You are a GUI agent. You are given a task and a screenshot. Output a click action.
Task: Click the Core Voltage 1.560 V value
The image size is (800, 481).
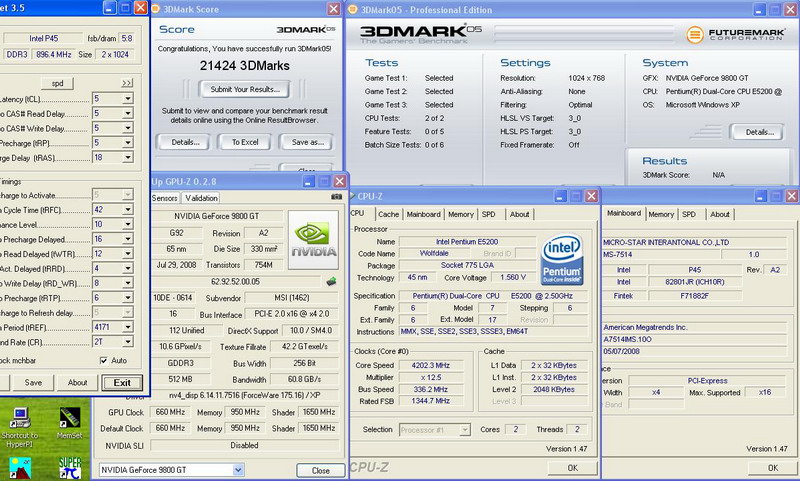pos(513,277)
